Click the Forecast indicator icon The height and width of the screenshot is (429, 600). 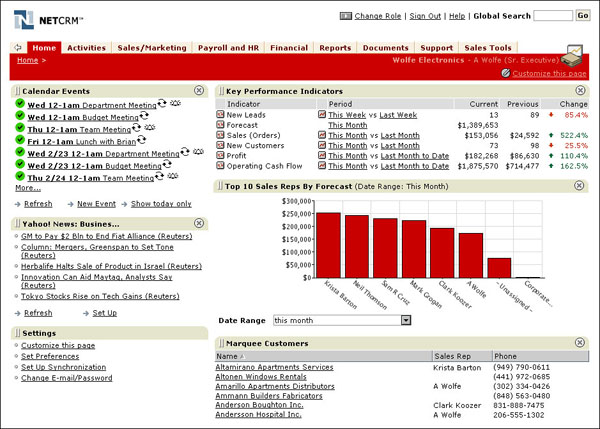(220, 124)
